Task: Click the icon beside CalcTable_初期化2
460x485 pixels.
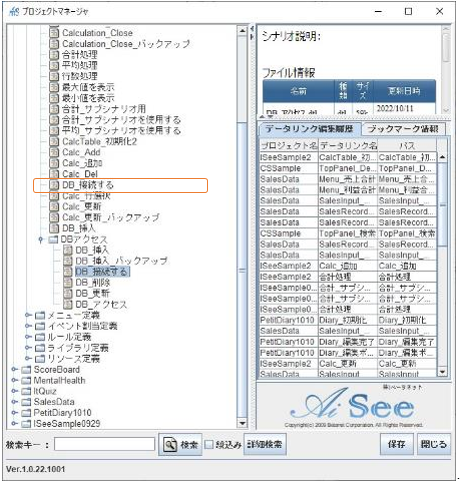Action: coord(54,141)
